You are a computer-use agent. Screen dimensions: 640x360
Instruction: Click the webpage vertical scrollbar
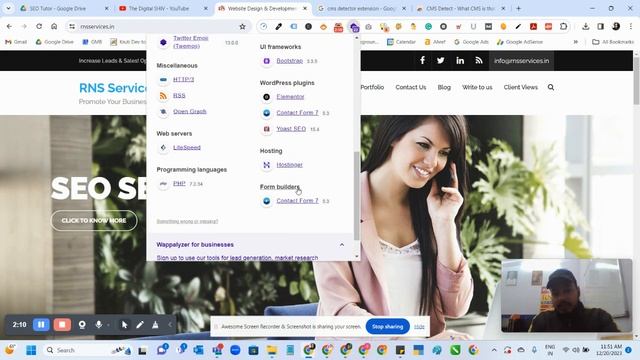coord(636,82)
